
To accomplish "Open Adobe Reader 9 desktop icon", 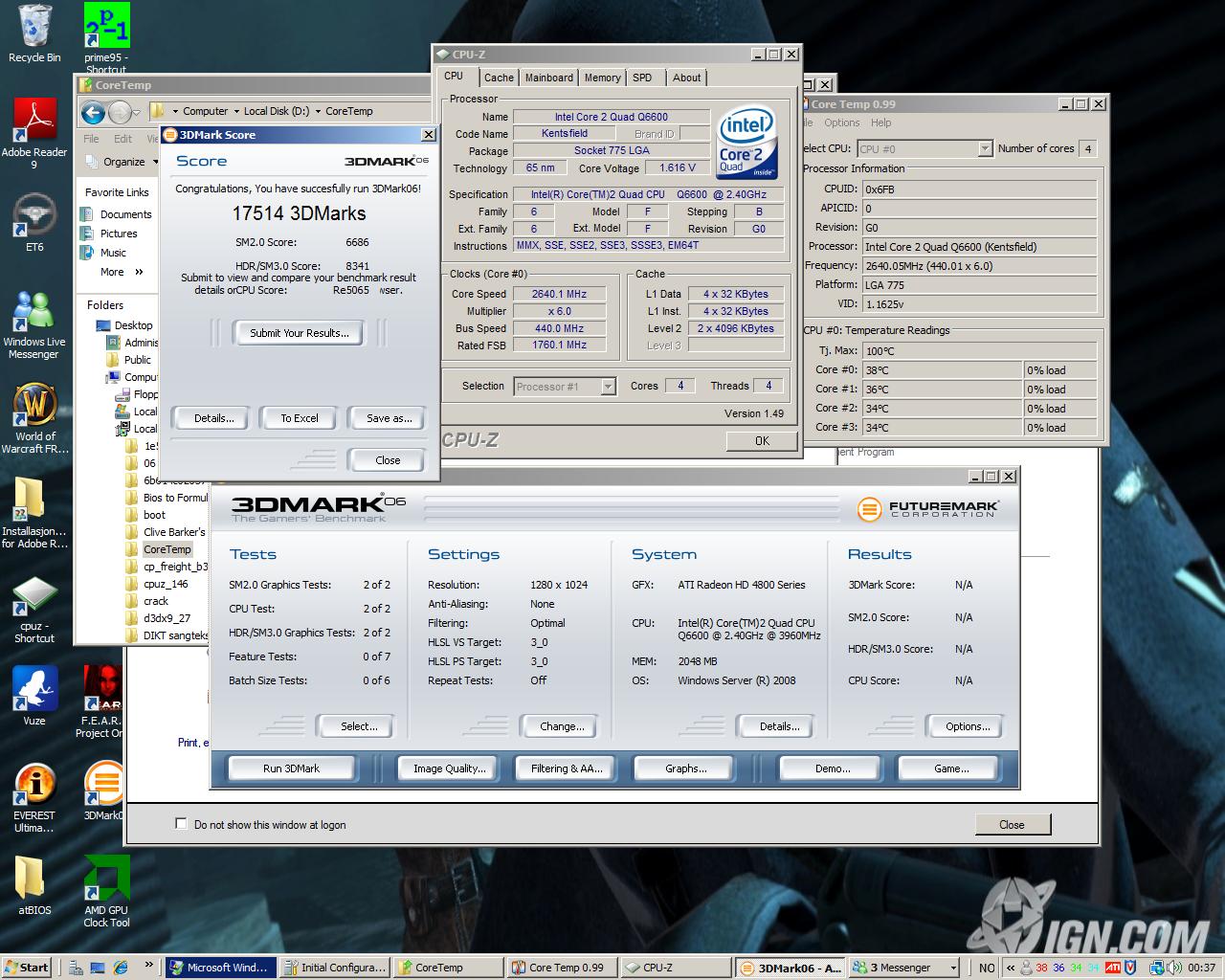I will tap(34, 132).
